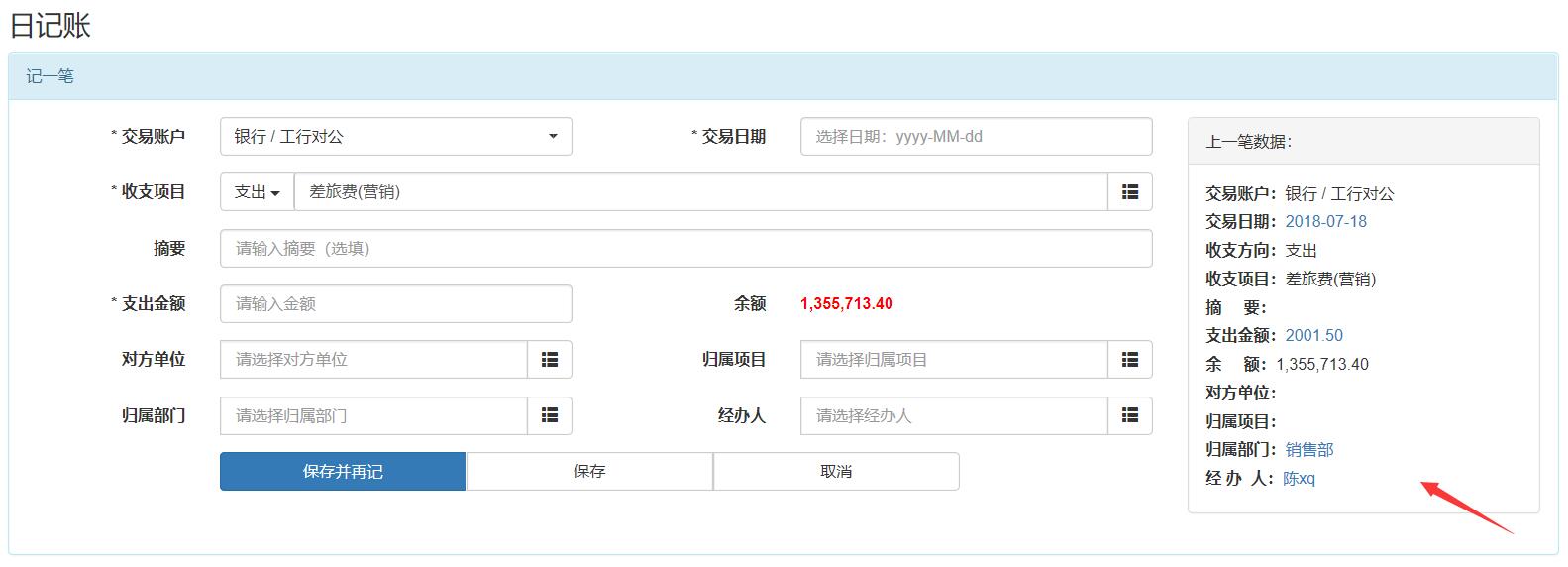1568x567 pixels.
Task: Open the 支出 direction dropdown
Action: [257, 192]
